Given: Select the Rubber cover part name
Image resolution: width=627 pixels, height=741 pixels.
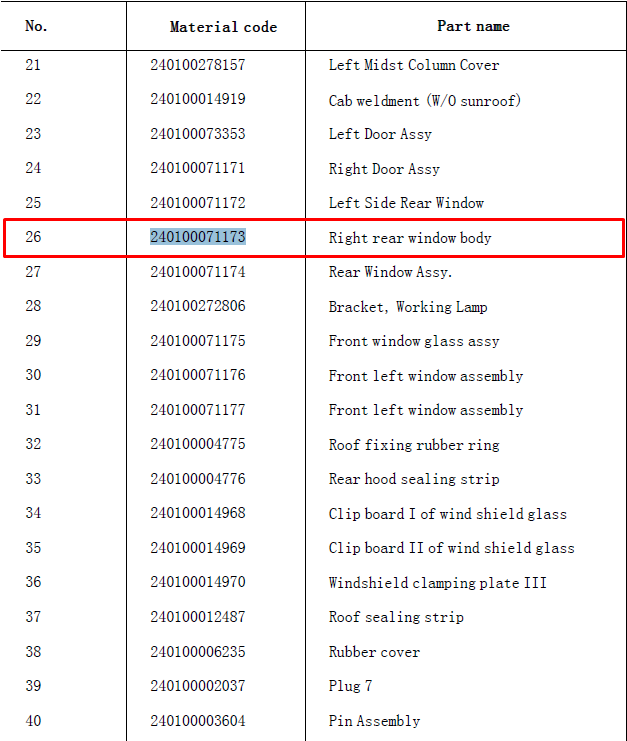Looking at the screenshot, I should point(374,652).
